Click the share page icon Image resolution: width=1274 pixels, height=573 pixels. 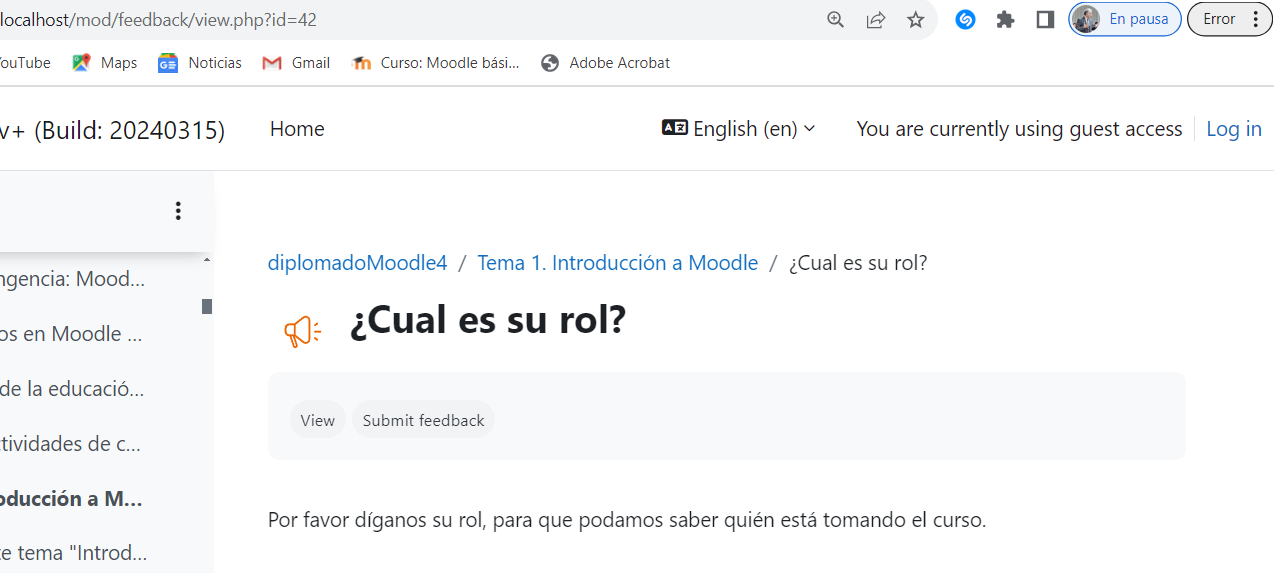tap(876, 19)
